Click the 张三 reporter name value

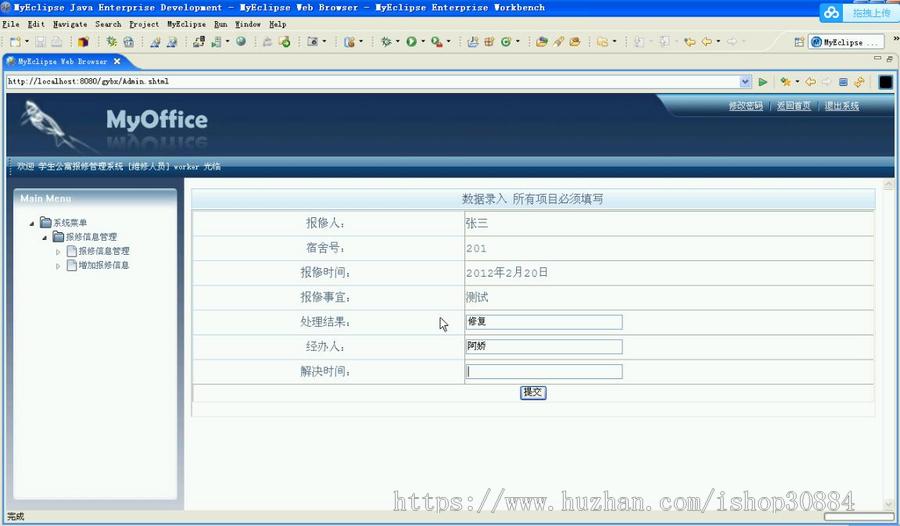(x=477, y=223)
